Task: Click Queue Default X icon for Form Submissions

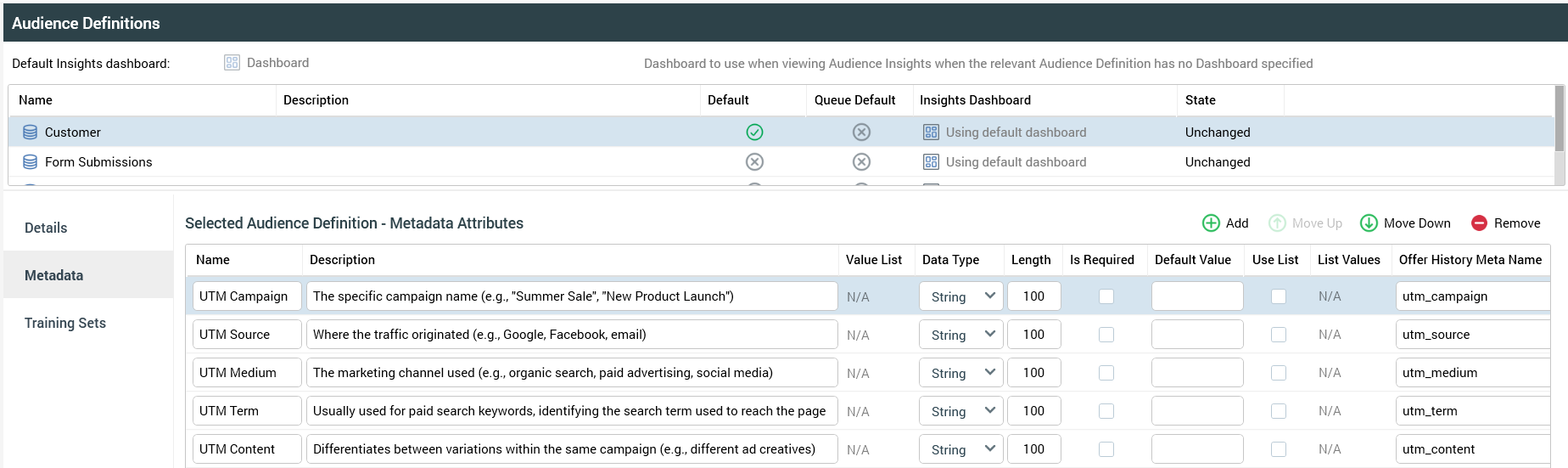Action: (861, 162)
